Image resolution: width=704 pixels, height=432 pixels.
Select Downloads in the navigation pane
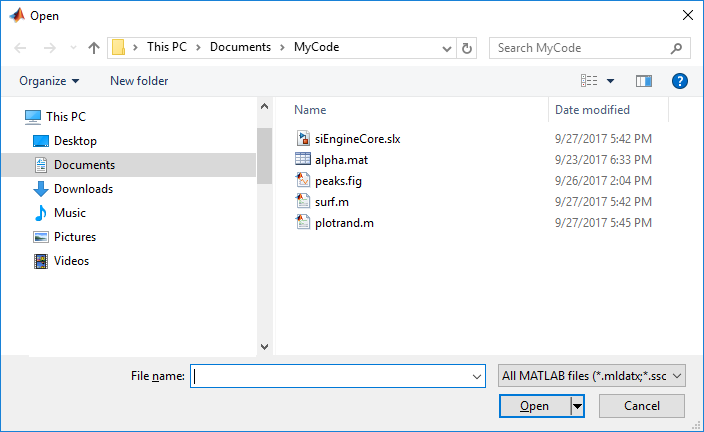coord(83,189)
